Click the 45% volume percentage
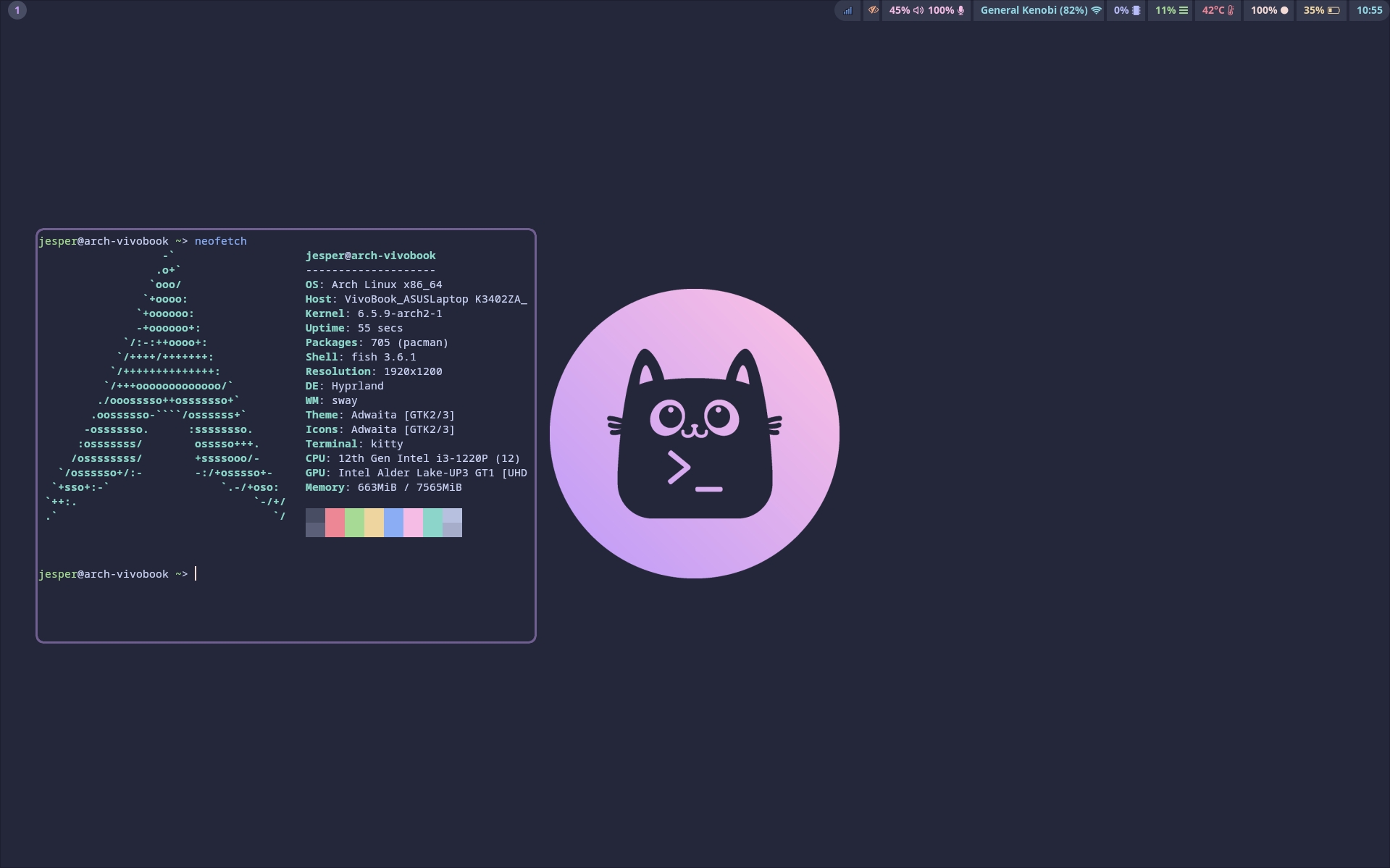The height and width of the screenshot is (868, 1390). click(900, 10)
